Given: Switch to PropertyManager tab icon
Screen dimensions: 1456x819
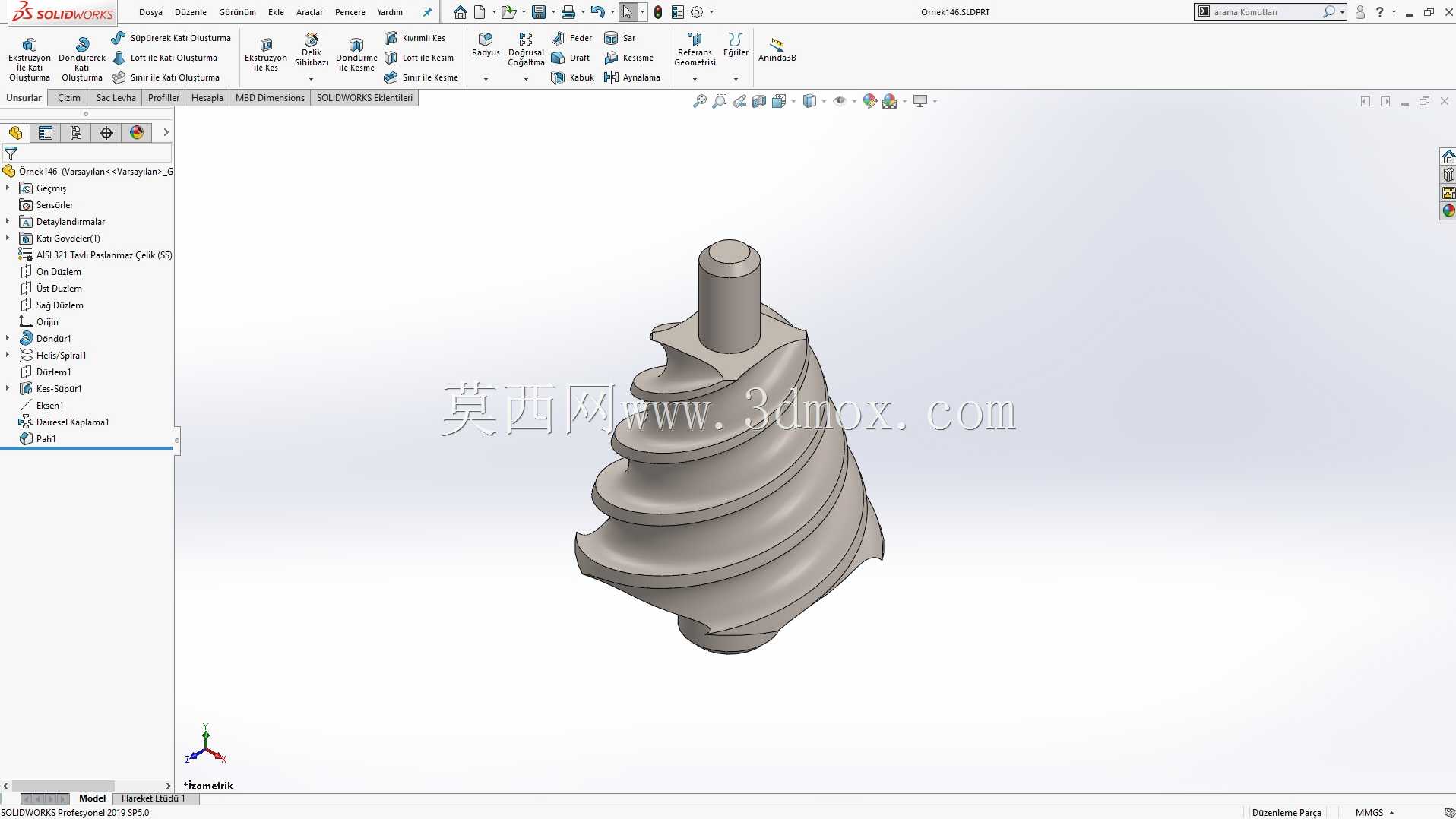Looking at the screenshot, I should click(46, 133).
